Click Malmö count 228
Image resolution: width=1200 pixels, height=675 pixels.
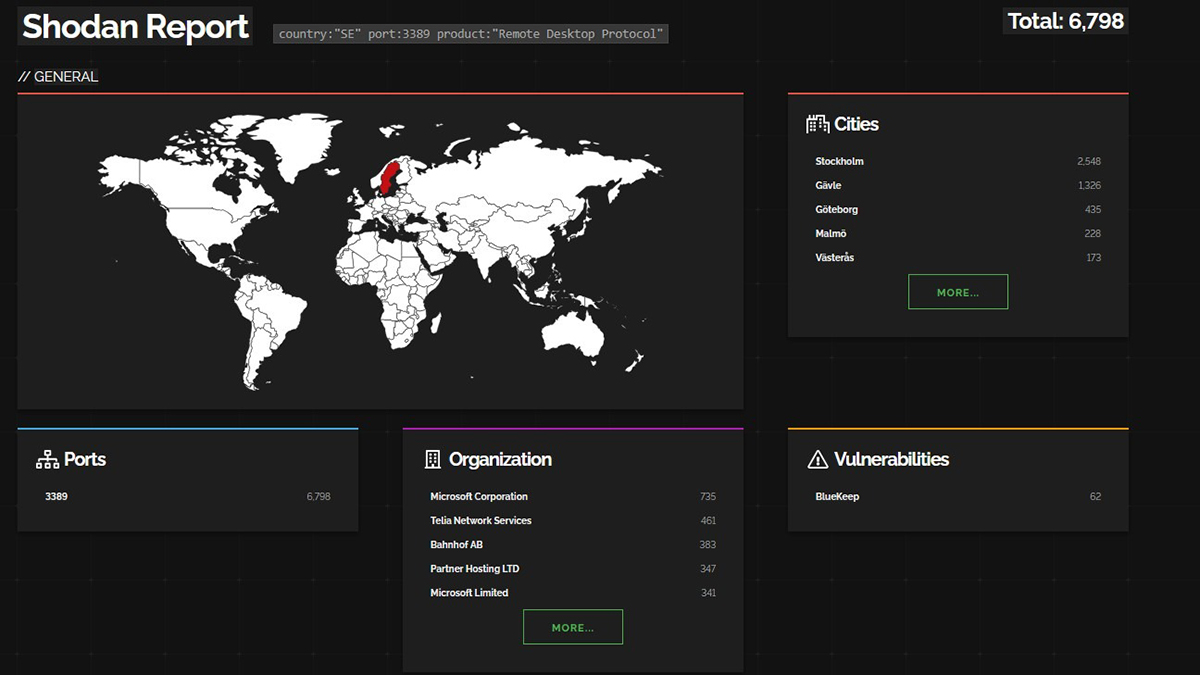(1093, 233)
